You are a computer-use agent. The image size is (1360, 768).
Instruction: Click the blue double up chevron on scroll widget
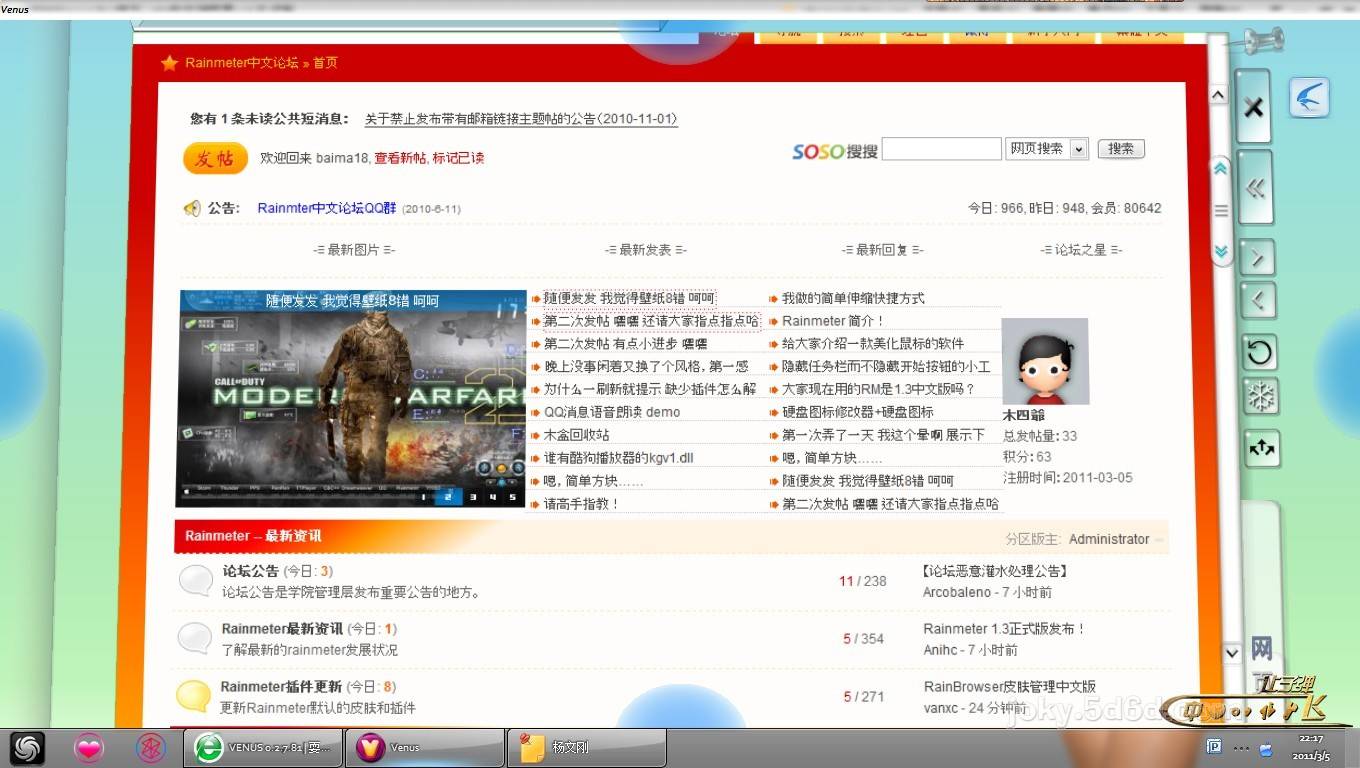point(1220,170)
